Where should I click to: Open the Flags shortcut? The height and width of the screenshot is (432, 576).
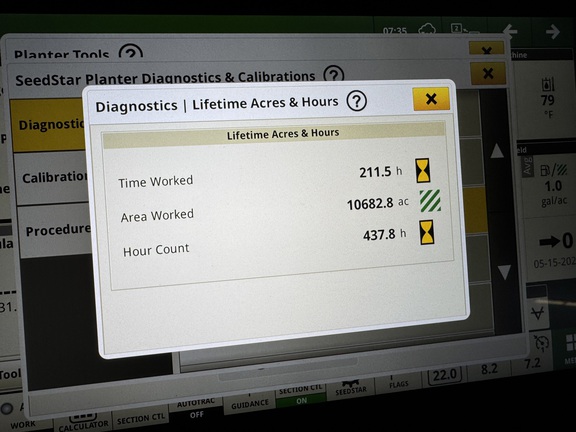coord(399,382)
